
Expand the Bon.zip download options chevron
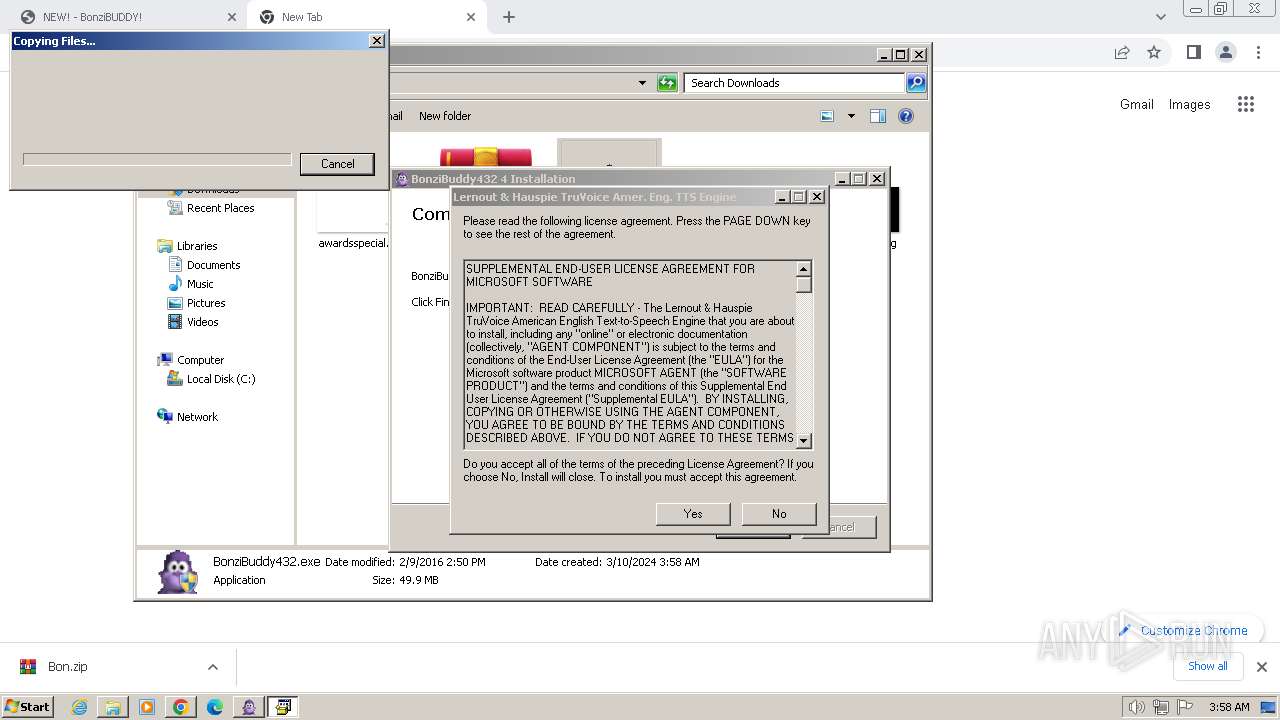click(x=212, y=667)
